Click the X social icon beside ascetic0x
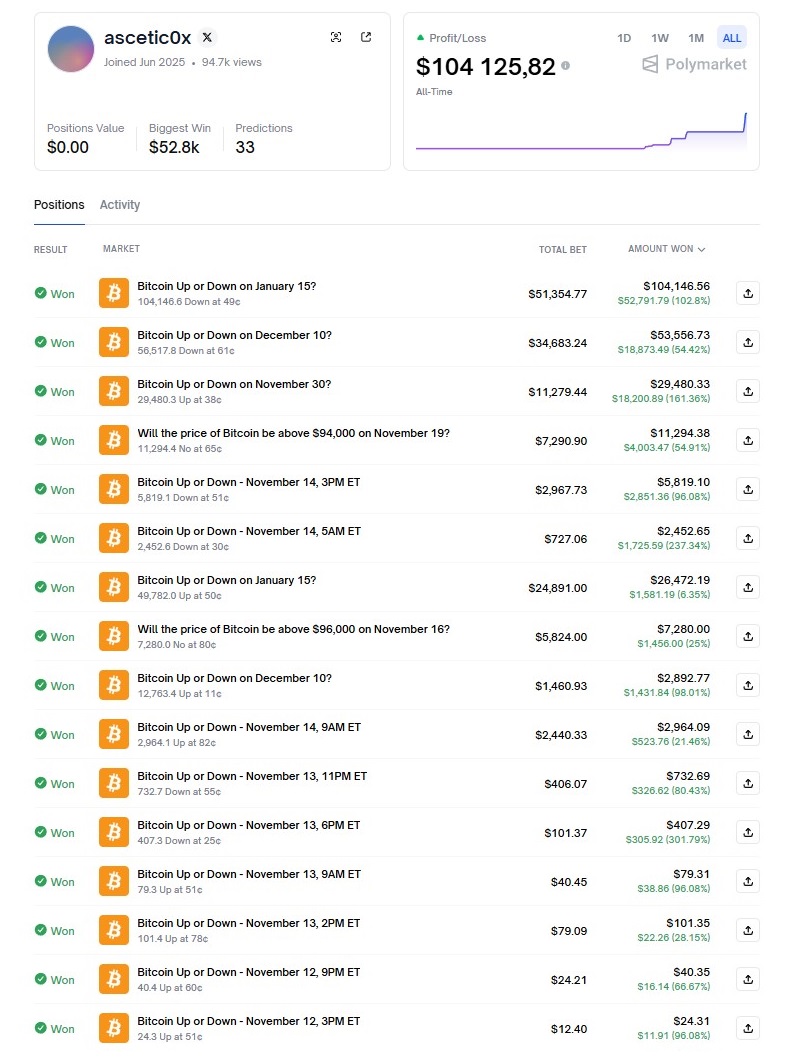 click(207, 38)
